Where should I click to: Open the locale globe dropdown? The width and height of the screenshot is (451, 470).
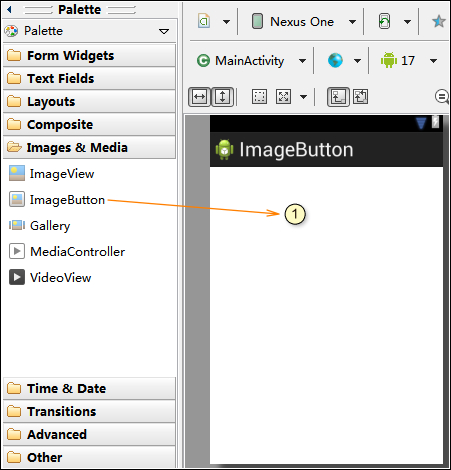click(357, 61)
